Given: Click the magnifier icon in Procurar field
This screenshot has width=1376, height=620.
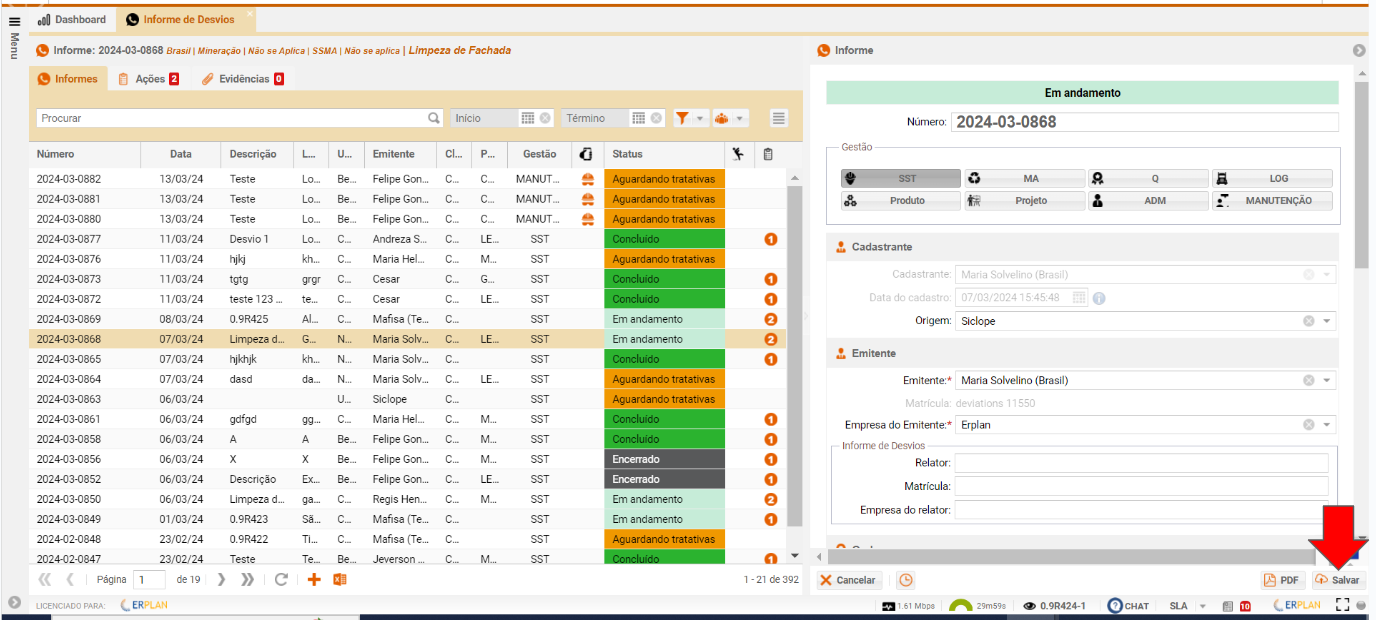Looking at the screenshot, I should 434,118.
